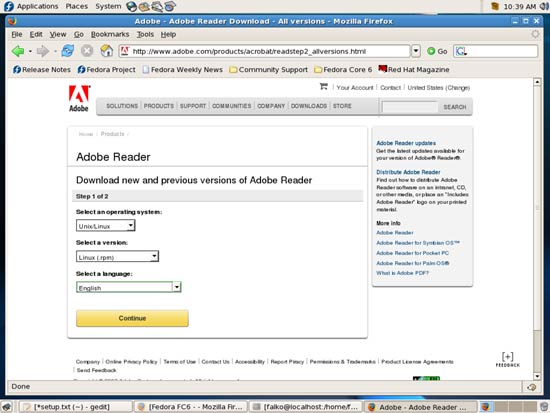Click the Online Privacy Policy footer link
The image size is (550, 413).
click(131, 361)
